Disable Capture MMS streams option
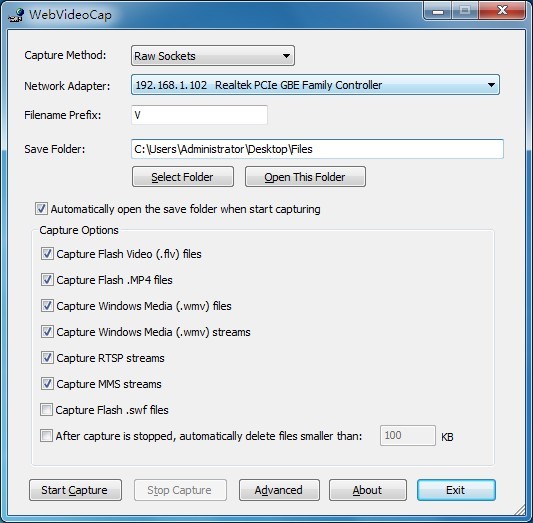The height and width of the screenshot is (523, 533). click(47, 384)
